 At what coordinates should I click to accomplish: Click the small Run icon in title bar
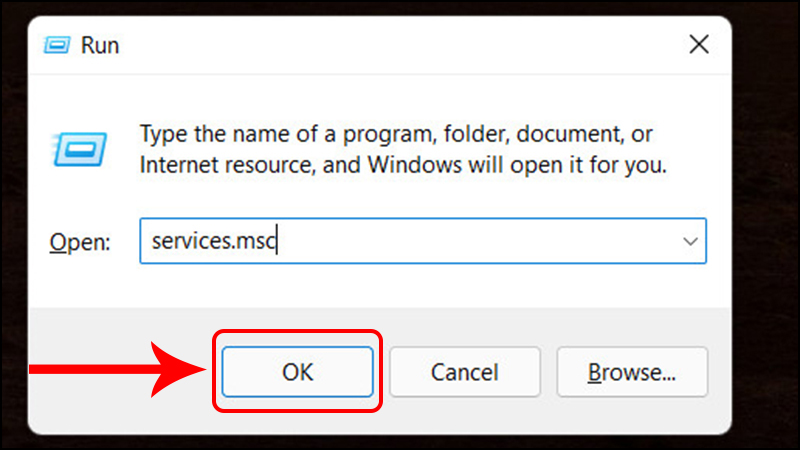[59, 45]
